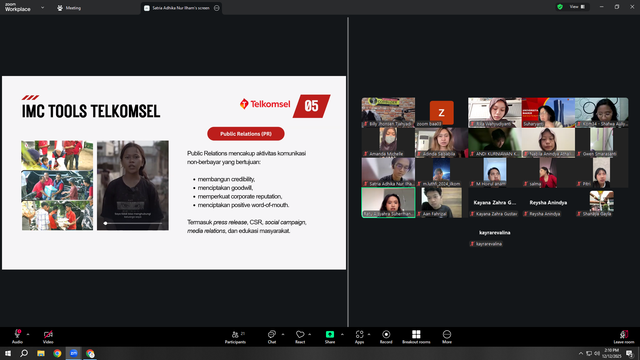The height and width of the screenshot is (360, 640).
Task: Click the girl video thumbnail on slide
Action: click(x=133, y=185)
